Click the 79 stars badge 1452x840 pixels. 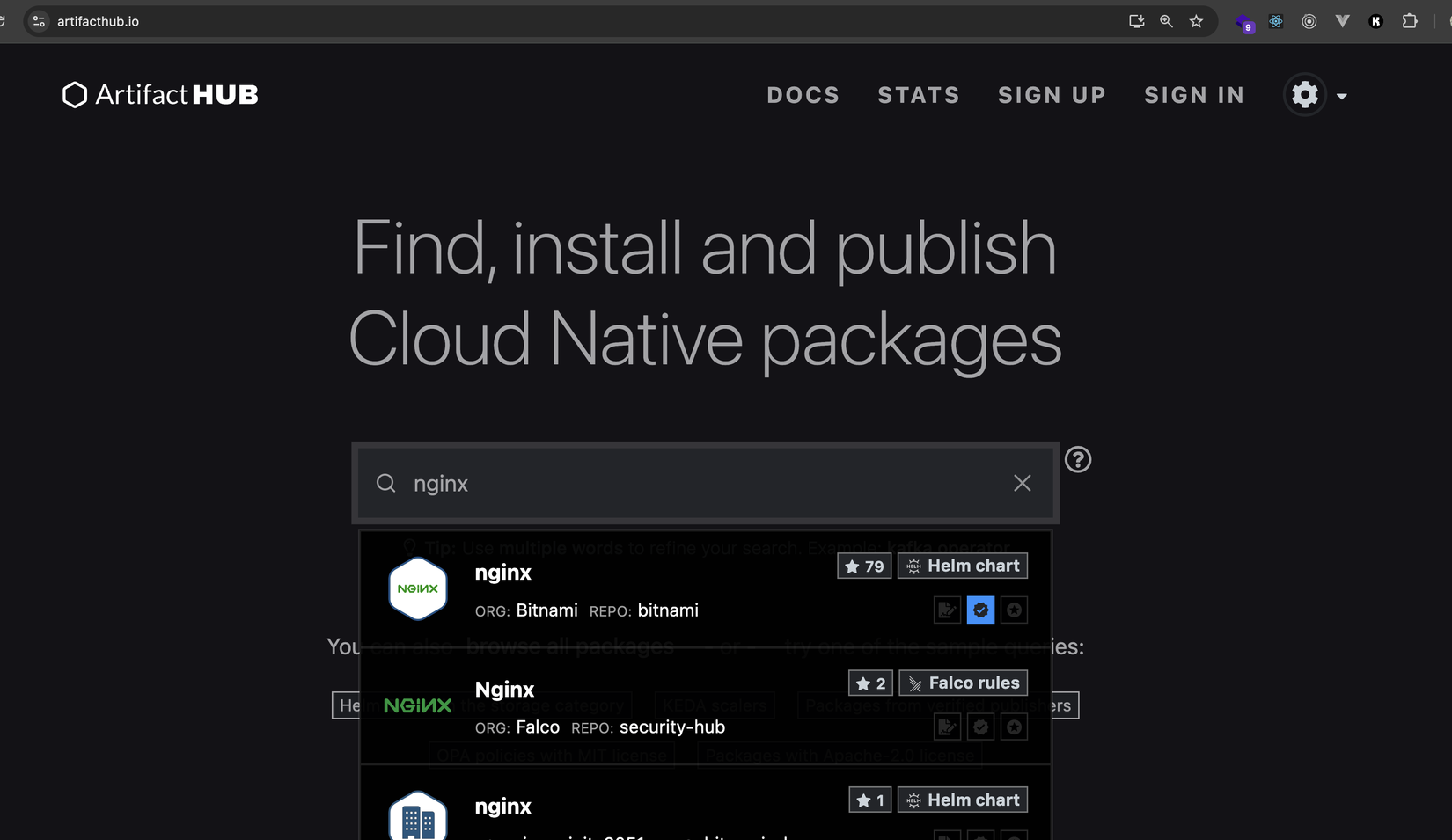pyautogui.click(x=864, y=566)
